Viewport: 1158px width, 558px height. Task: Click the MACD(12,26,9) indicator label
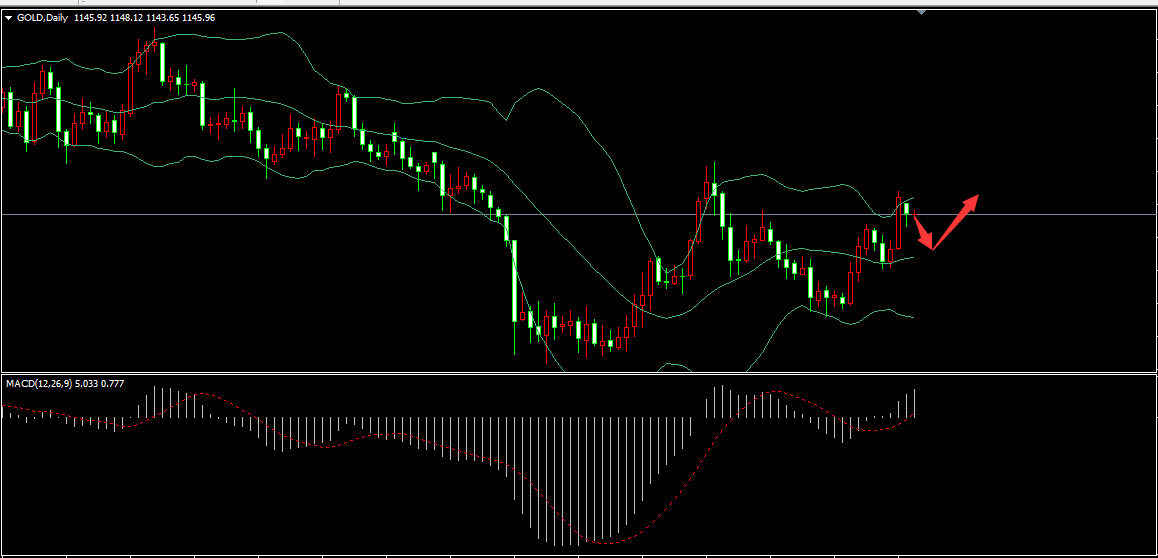click(39, 383)
